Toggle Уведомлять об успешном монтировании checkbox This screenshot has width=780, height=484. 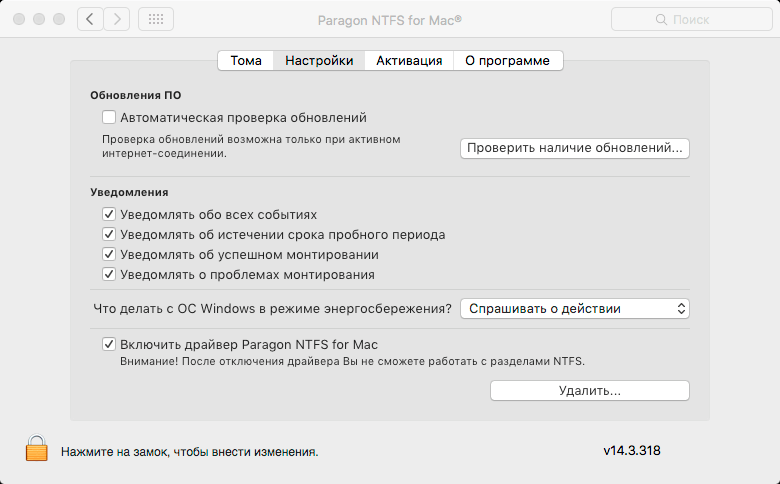(109, 254)
